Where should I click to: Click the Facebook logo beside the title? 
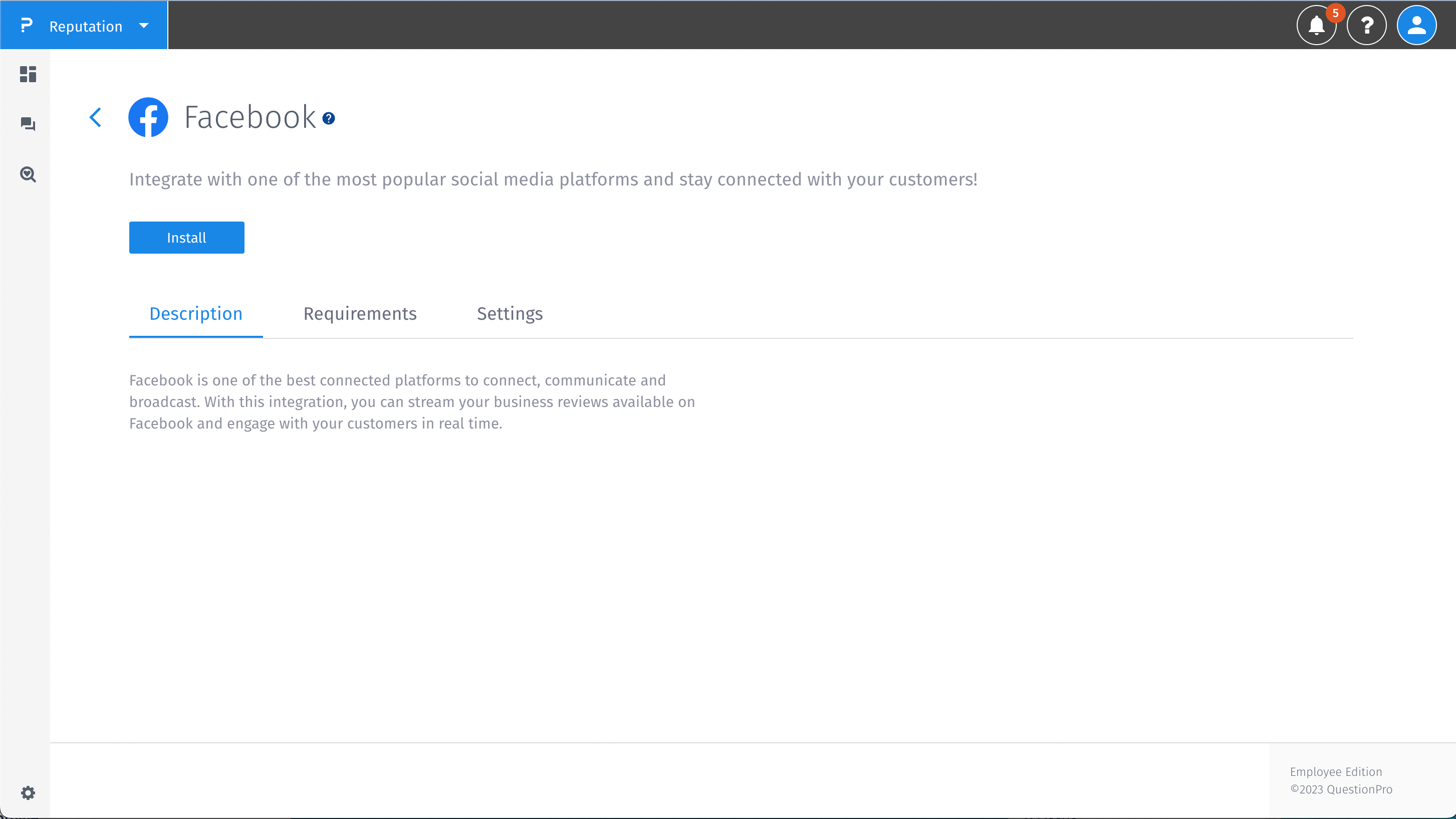coord(148,117)
